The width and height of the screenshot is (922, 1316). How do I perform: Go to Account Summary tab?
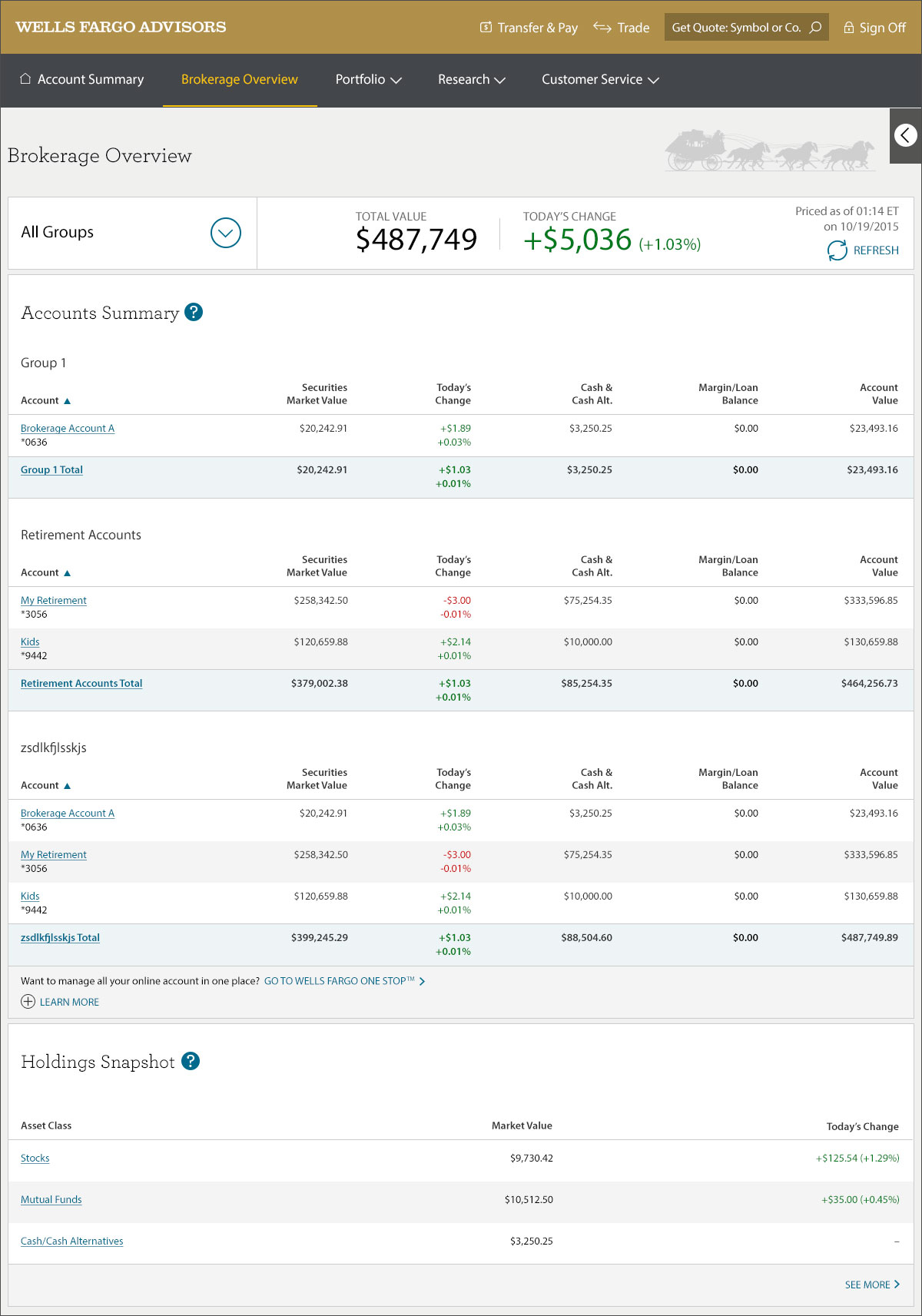tap(81, 79)
